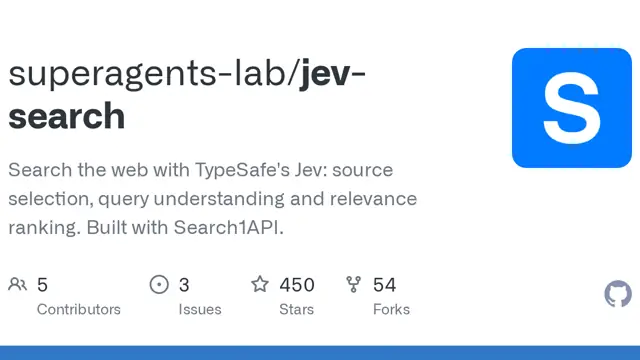Click the blue language bar at bottom
Image resolution: width=640 pixels, height=360 pixels.
click(320, 353)
